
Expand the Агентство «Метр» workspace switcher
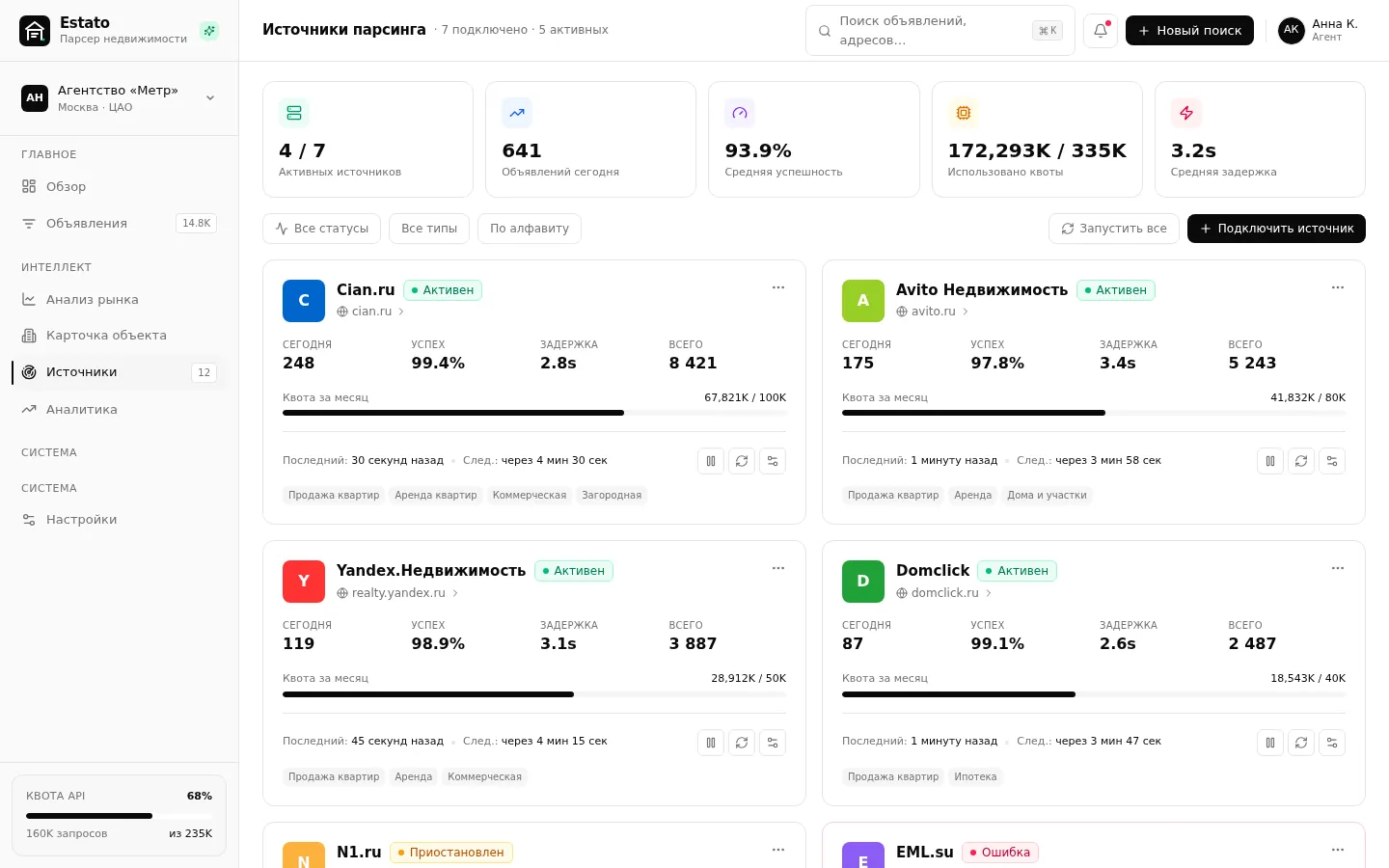(x=119, y=98)
